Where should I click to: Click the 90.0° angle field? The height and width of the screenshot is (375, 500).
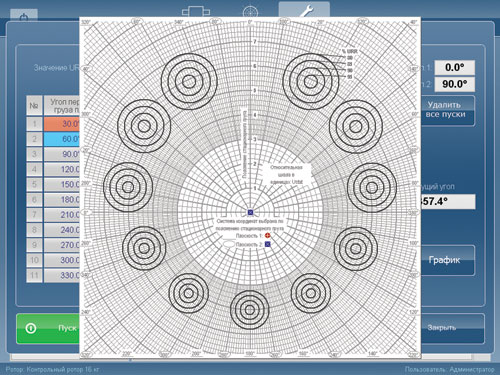click(455, 84)
